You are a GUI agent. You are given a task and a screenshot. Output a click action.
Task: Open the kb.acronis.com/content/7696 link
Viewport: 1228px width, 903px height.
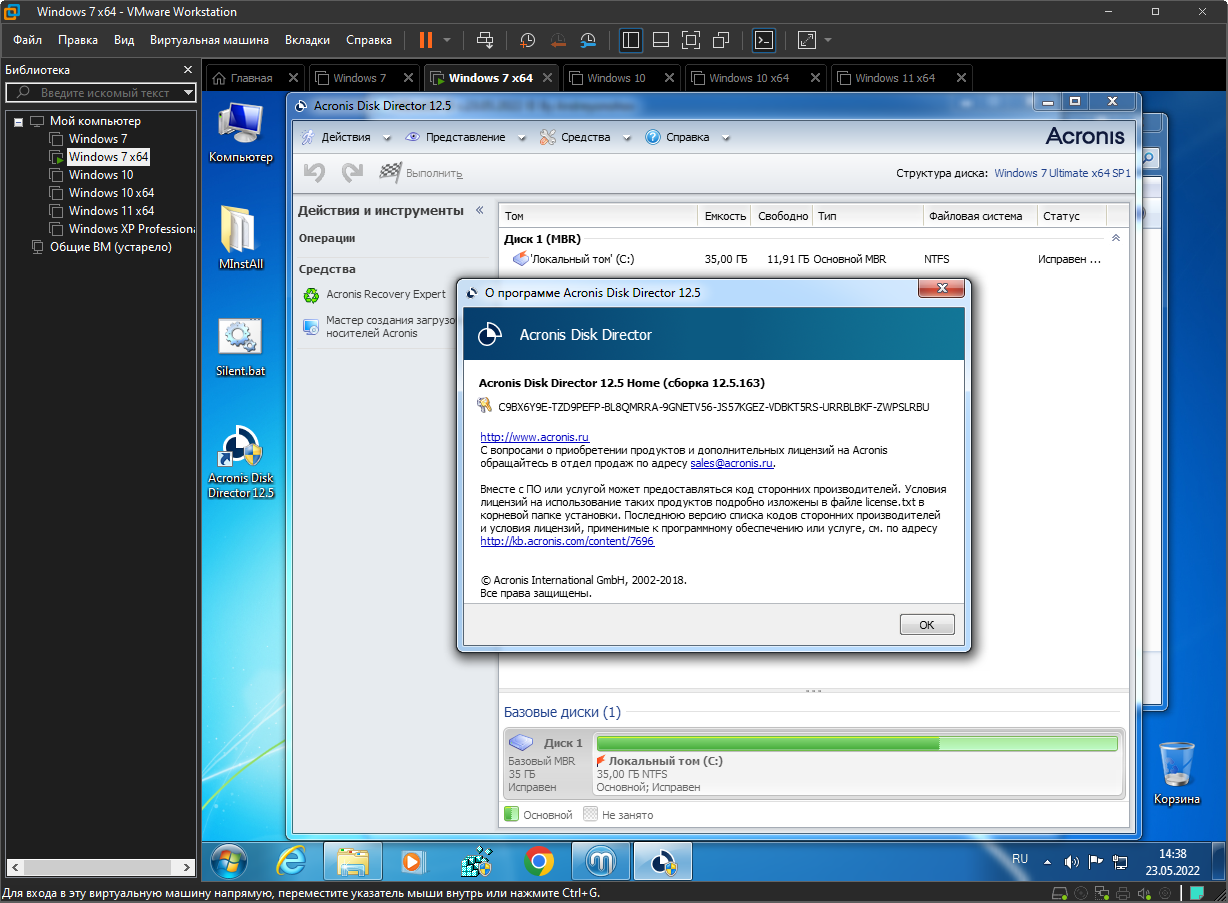click(x=567, y=541)
